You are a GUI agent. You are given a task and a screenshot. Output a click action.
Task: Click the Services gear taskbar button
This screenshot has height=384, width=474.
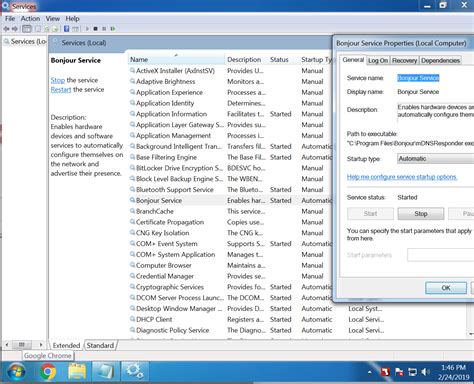click(134, 372)
